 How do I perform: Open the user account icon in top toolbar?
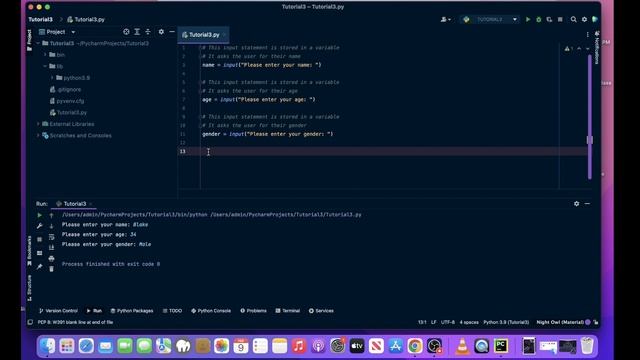[445, 19]
